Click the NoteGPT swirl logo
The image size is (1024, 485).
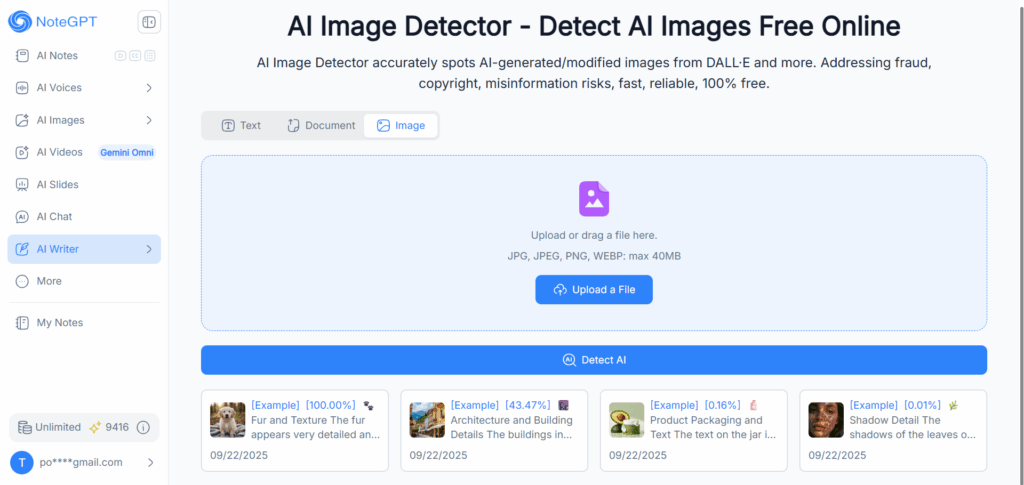20,22
